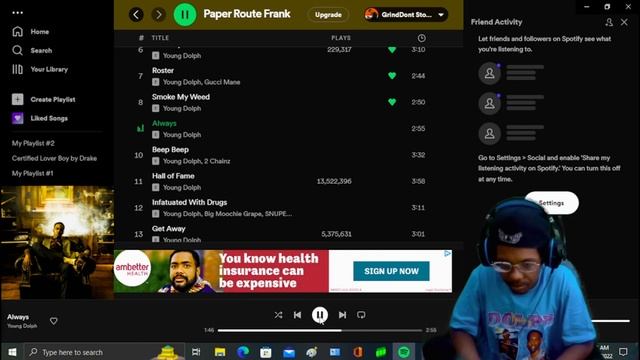Viewport: 640px width, 360px height.
Task: Open Mail app from taskbar
Action: 289,352
